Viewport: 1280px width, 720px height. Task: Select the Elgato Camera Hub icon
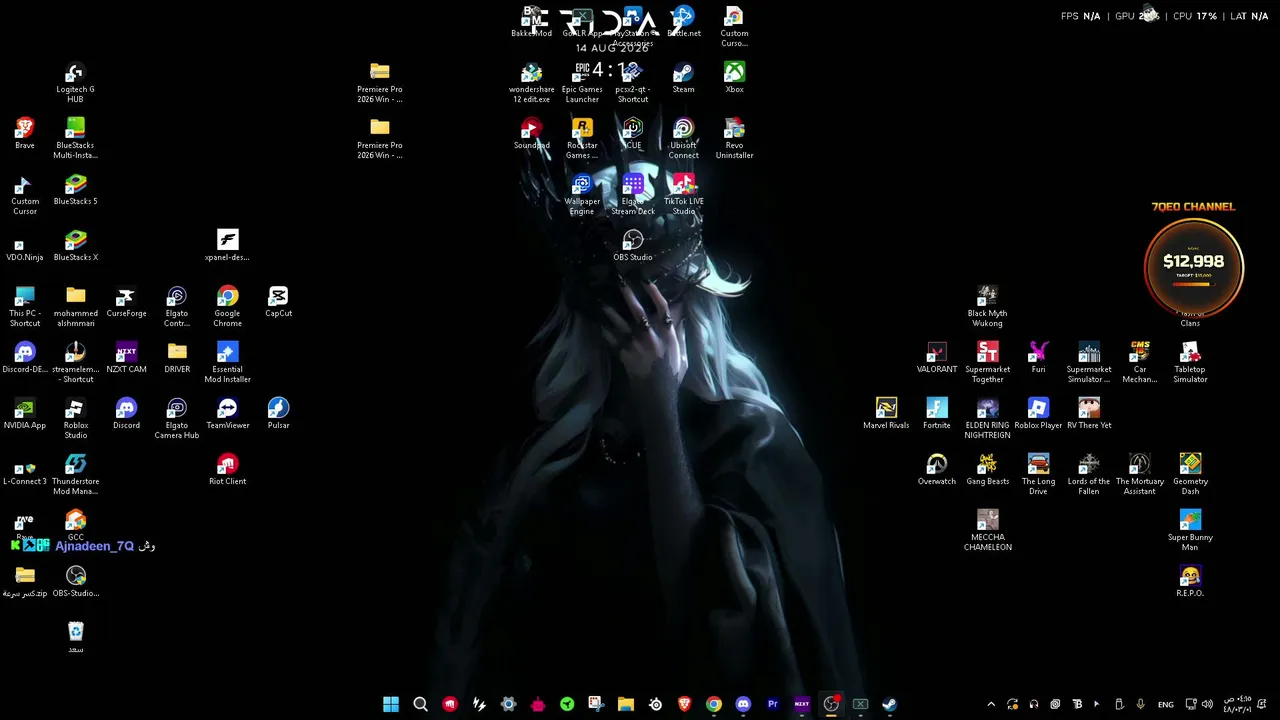click(177, 419)
